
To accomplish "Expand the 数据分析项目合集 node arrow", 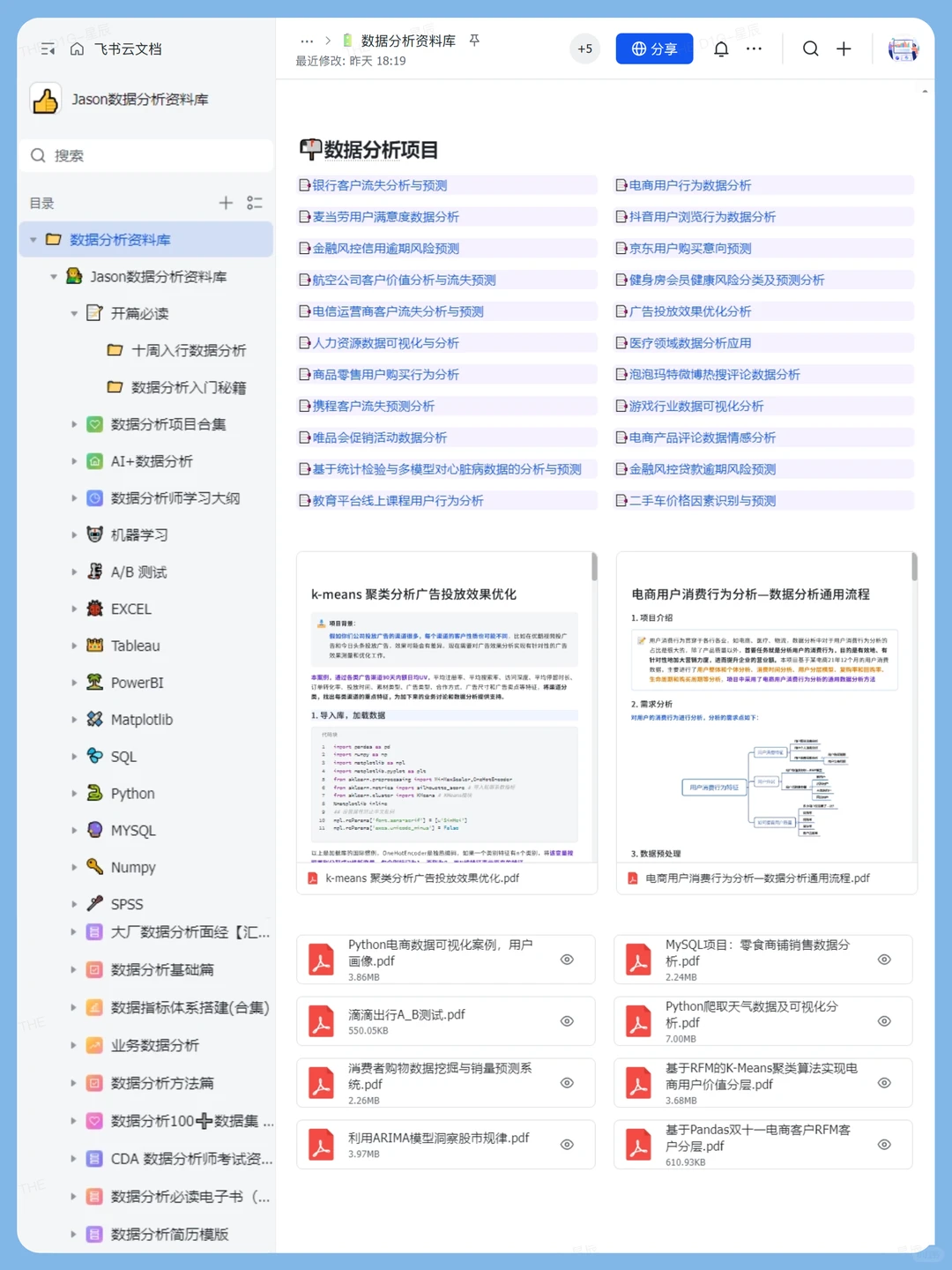I will point(74,424).
